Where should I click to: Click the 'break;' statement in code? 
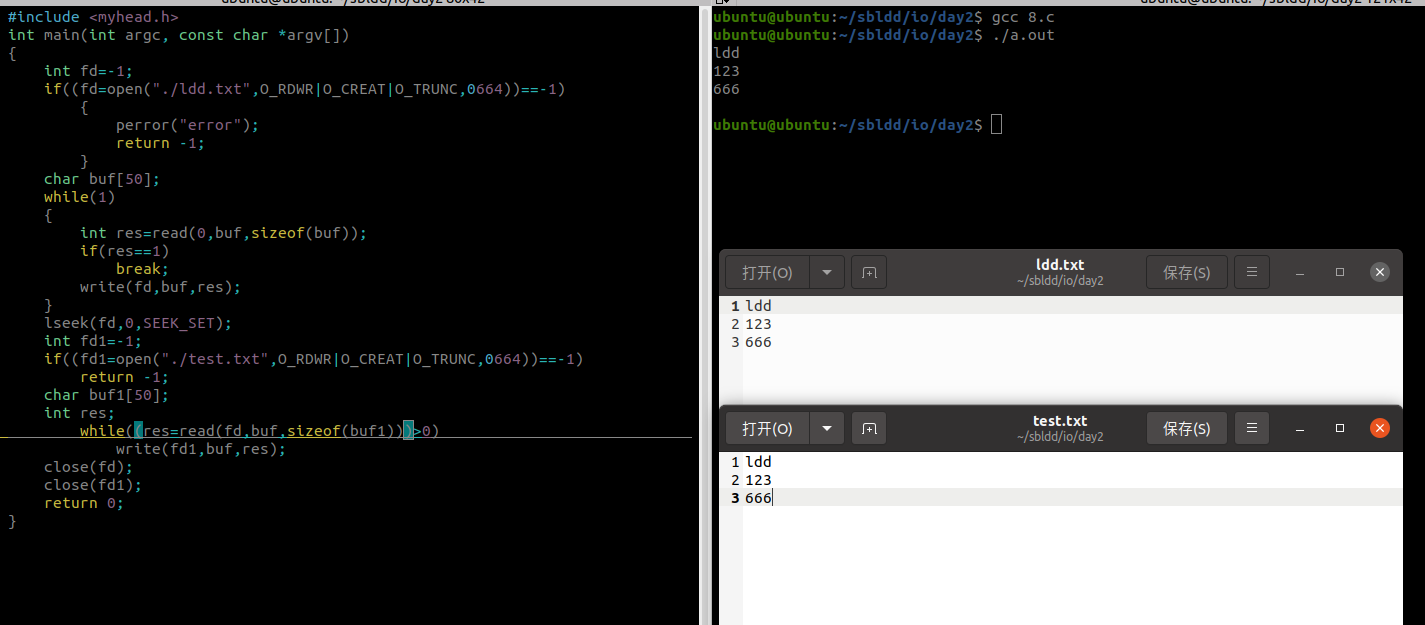[x=142, y=269]
